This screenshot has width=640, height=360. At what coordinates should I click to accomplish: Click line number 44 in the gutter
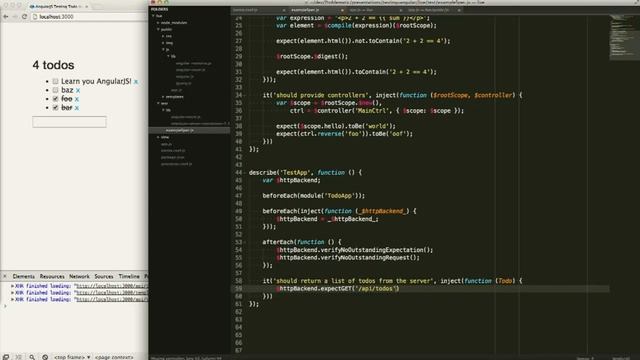tap(238, 173)
